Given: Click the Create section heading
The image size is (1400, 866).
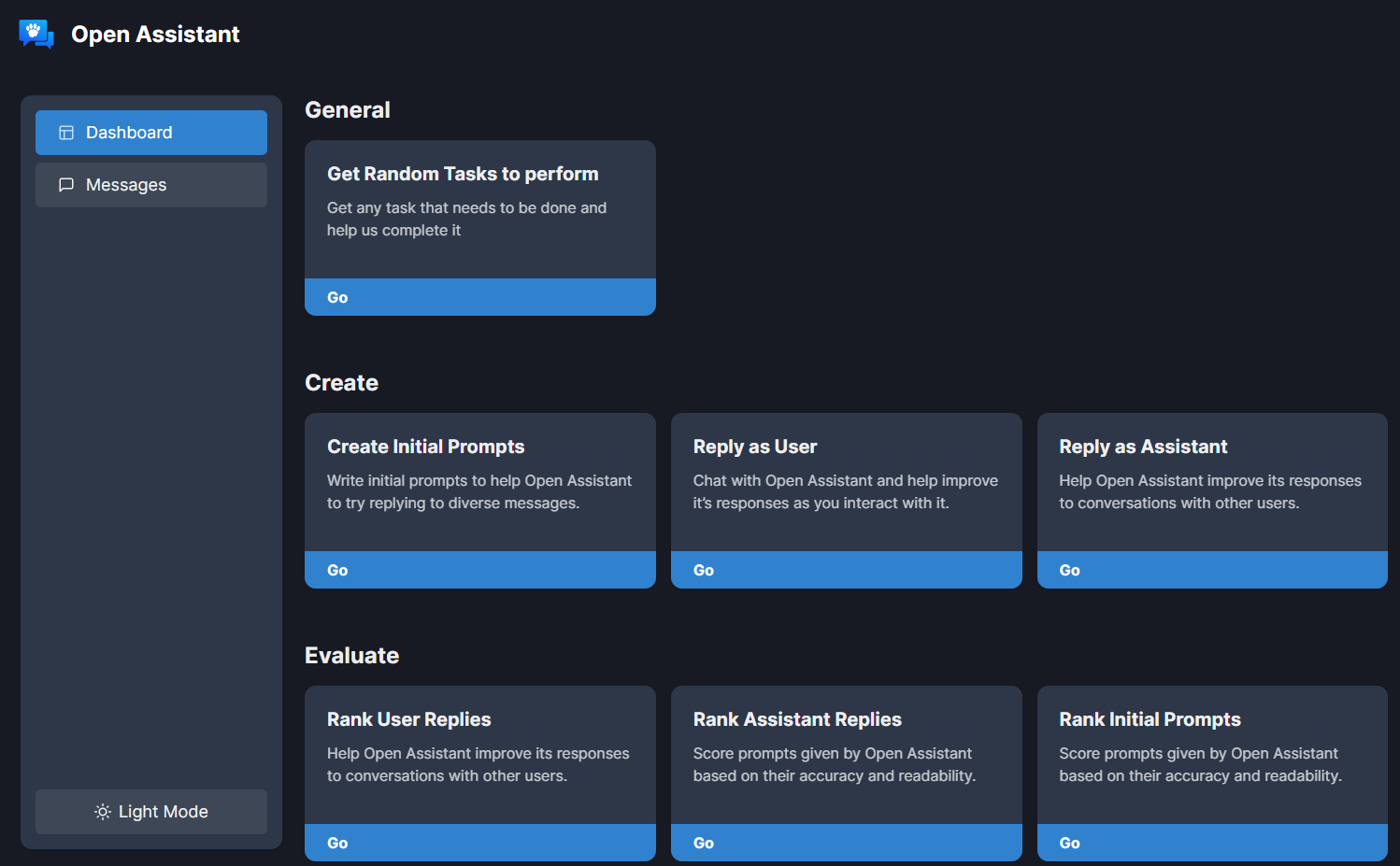Looking at the screenshot, I should coord(341,383).
